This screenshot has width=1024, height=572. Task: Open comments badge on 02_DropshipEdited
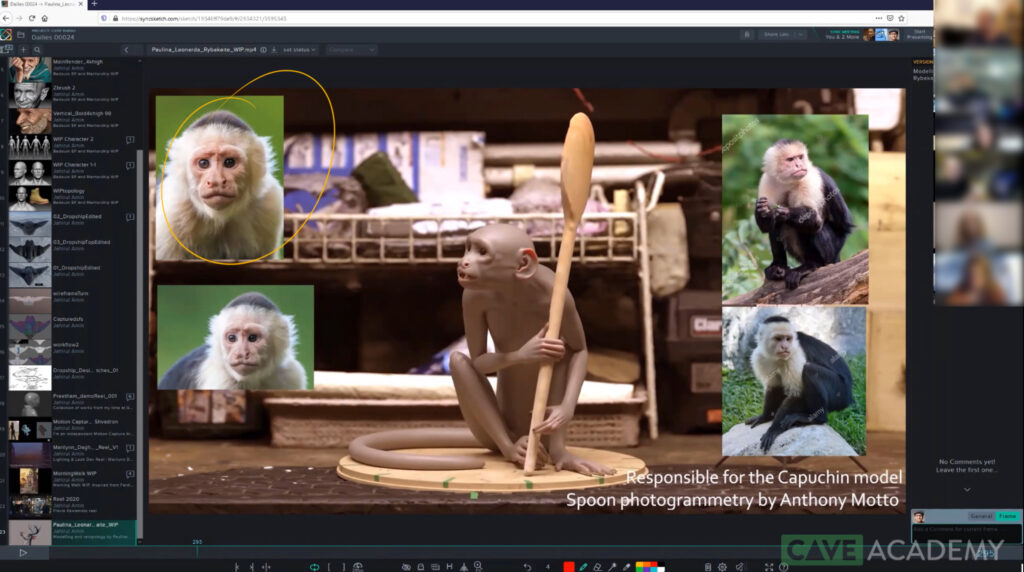(130, 217)
